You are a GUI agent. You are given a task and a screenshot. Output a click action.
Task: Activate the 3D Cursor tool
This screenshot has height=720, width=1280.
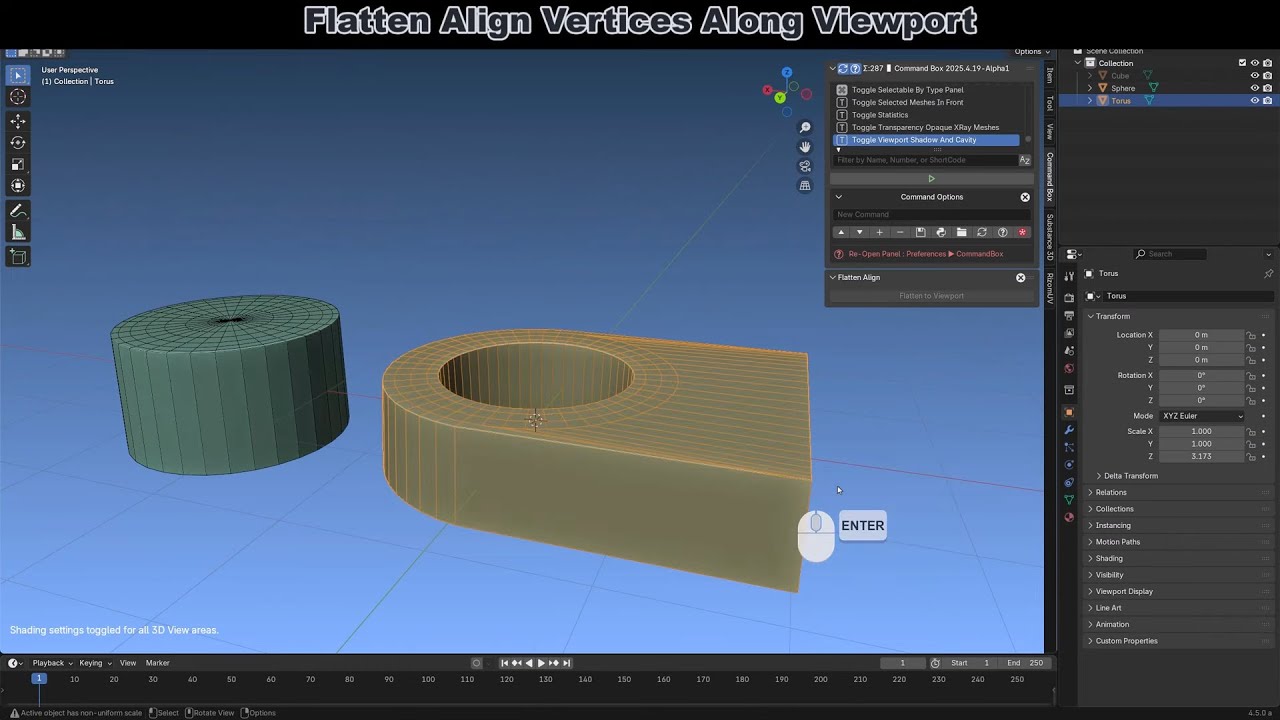coord(18,97)
